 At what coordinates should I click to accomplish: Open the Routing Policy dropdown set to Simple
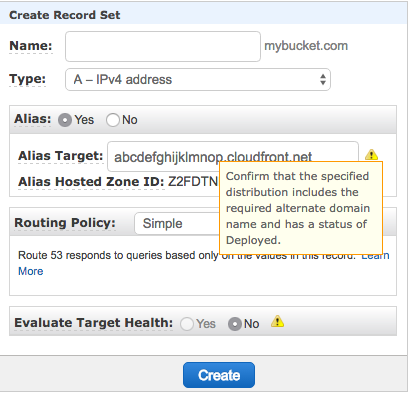tap(177, 224)
